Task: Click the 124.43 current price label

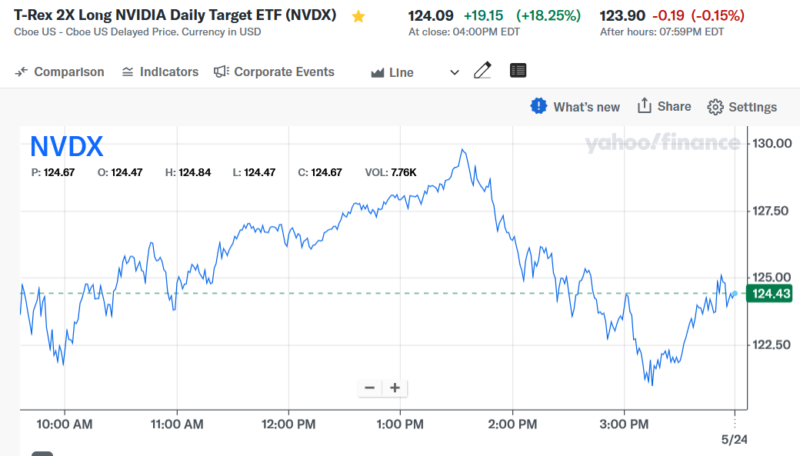Action: click(x=770, y=293)
